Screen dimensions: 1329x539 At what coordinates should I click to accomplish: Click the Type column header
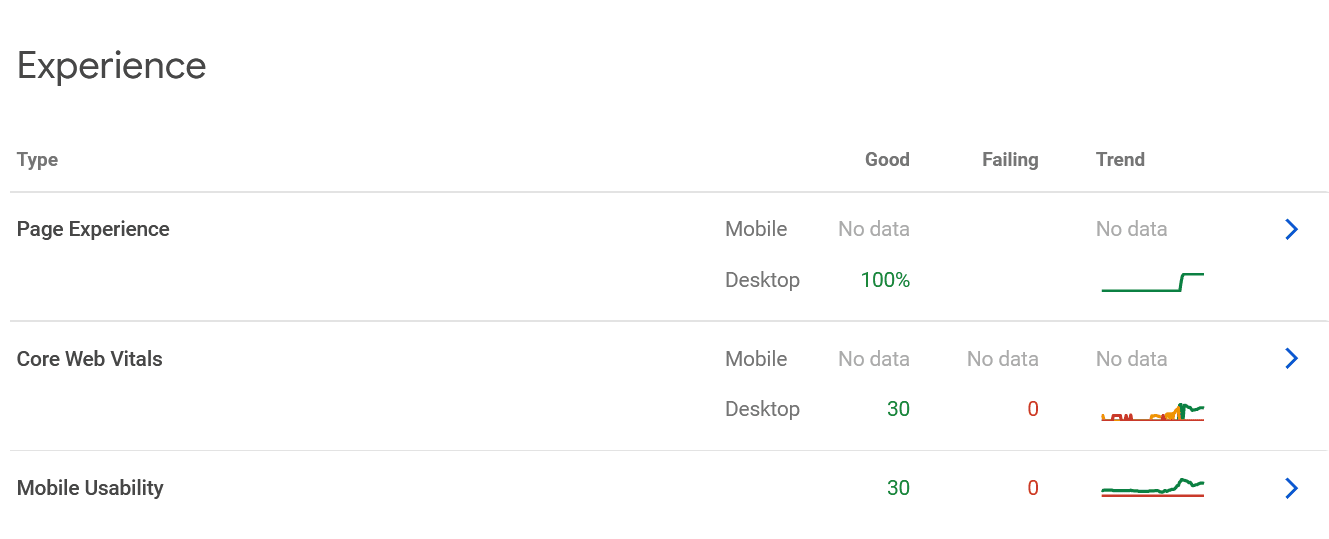[x=37, y=160]
